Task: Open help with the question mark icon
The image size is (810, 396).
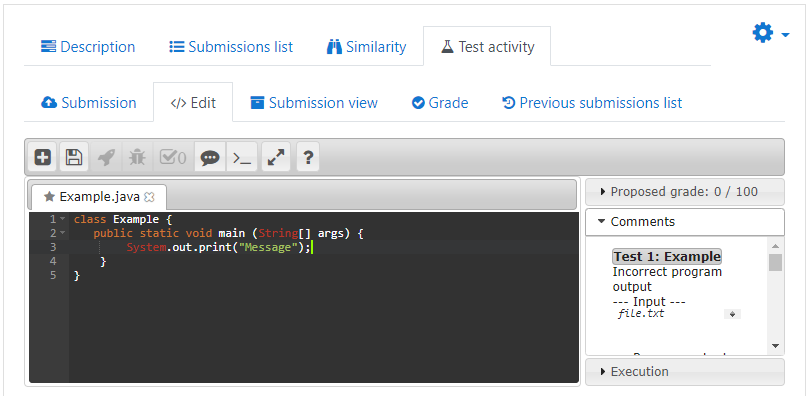Action: click(x=308, y=157)
